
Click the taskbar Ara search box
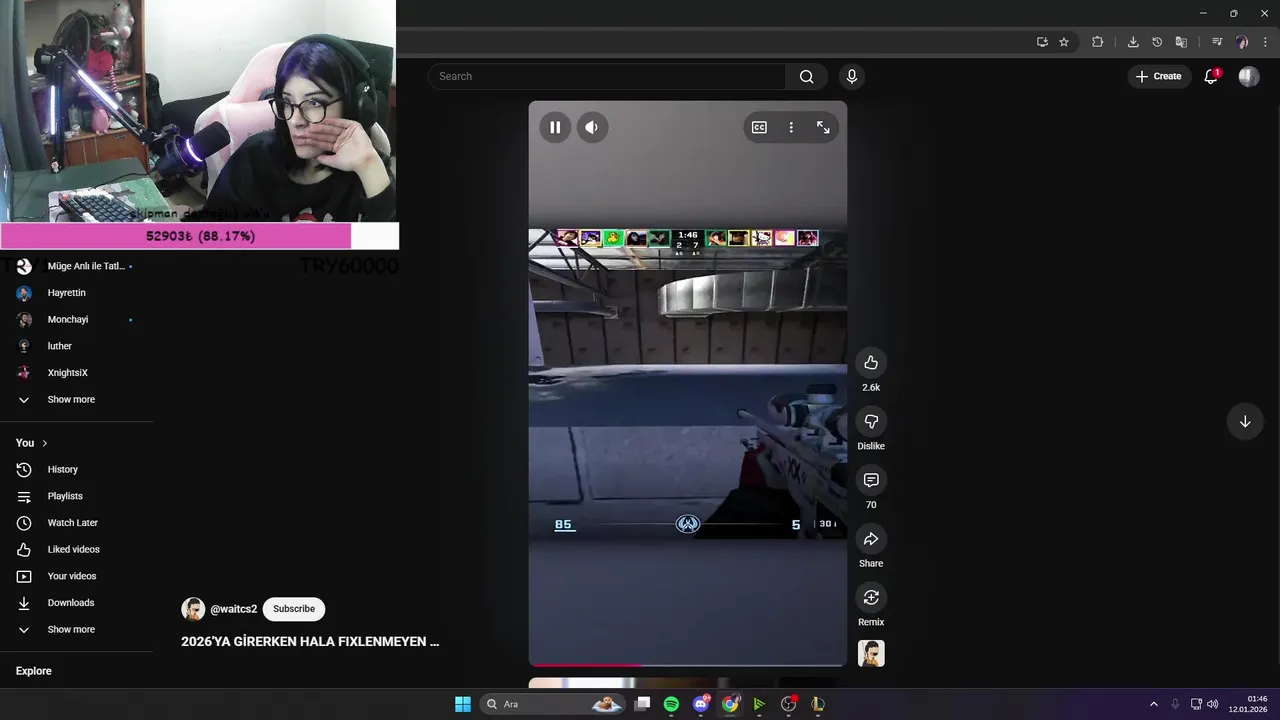coord(554,704)
